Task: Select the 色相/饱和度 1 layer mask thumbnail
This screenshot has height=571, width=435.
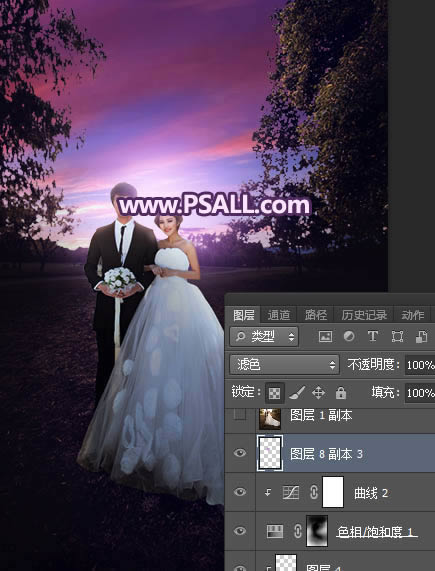Action: click(317, 531)
